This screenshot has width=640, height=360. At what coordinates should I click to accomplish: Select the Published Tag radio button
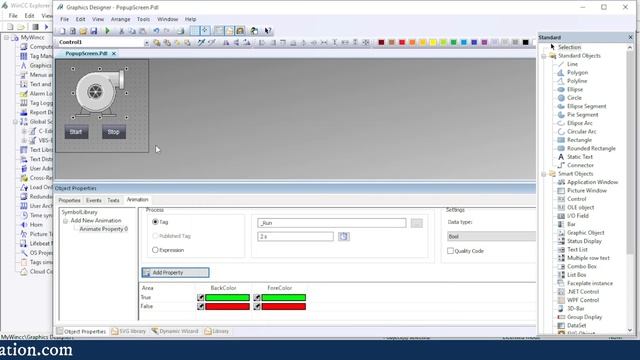(155, 236)
